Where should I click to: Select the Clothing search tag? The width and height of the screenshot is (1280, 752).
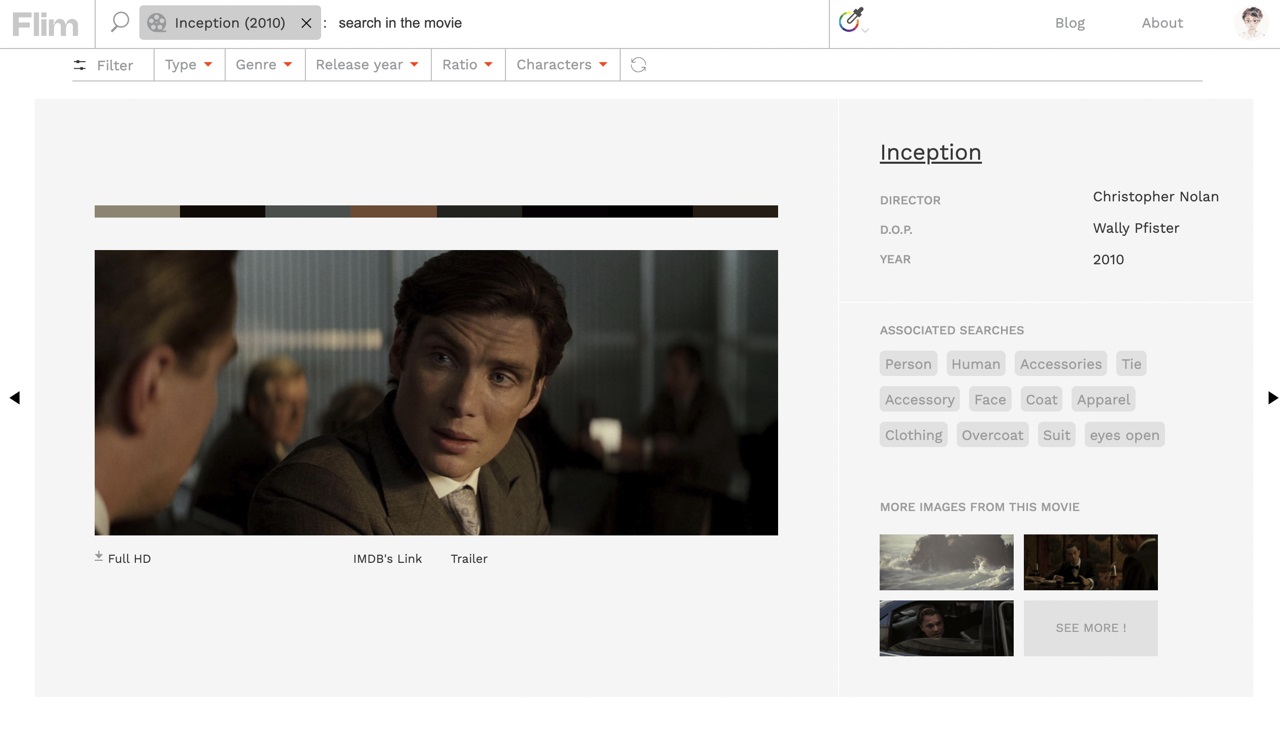point(914,435)
